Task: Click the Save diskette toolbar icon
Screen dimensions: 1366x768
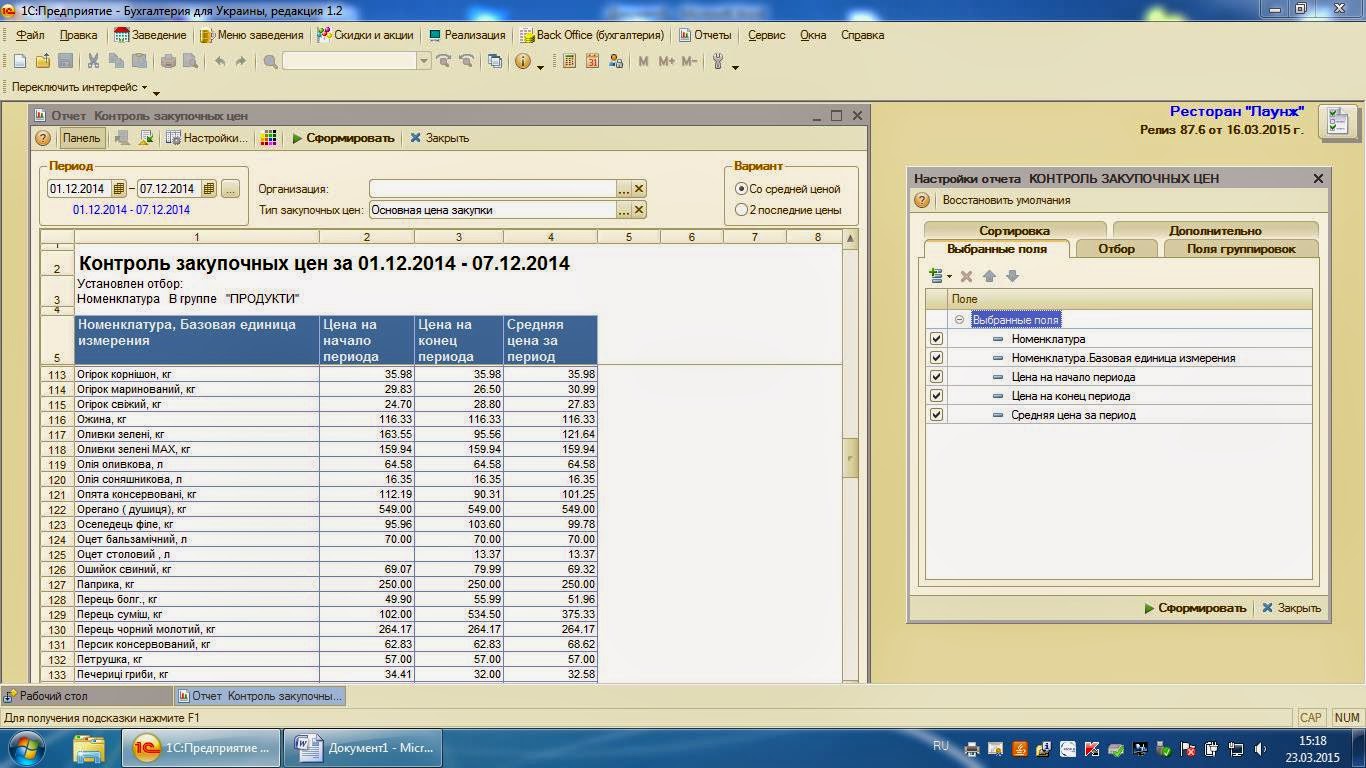Action: [65, 61]
